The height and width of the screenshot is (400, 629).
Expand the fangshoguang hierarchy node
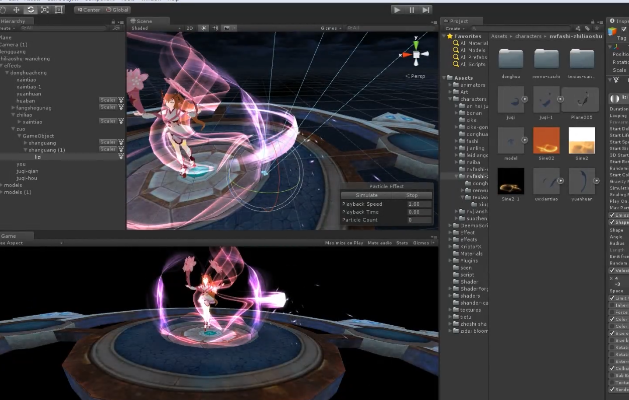pos(13,108)
